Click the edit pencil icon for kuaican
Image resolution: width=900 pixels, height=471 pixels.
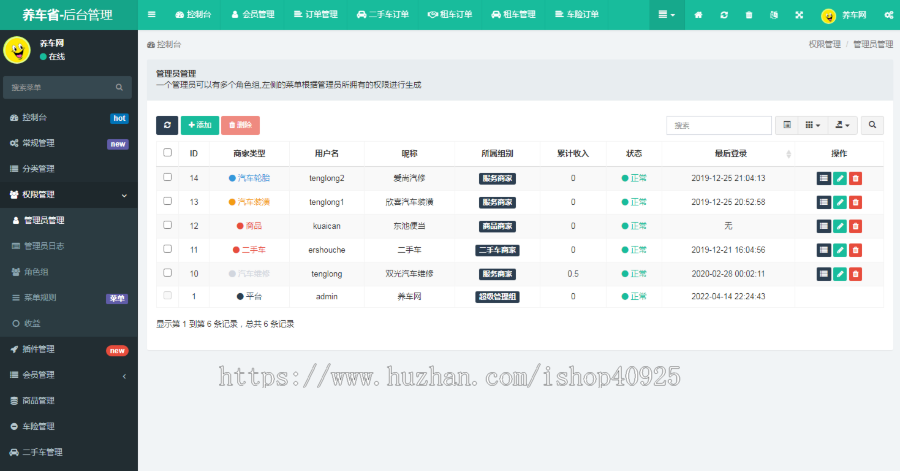pos(840,226)
